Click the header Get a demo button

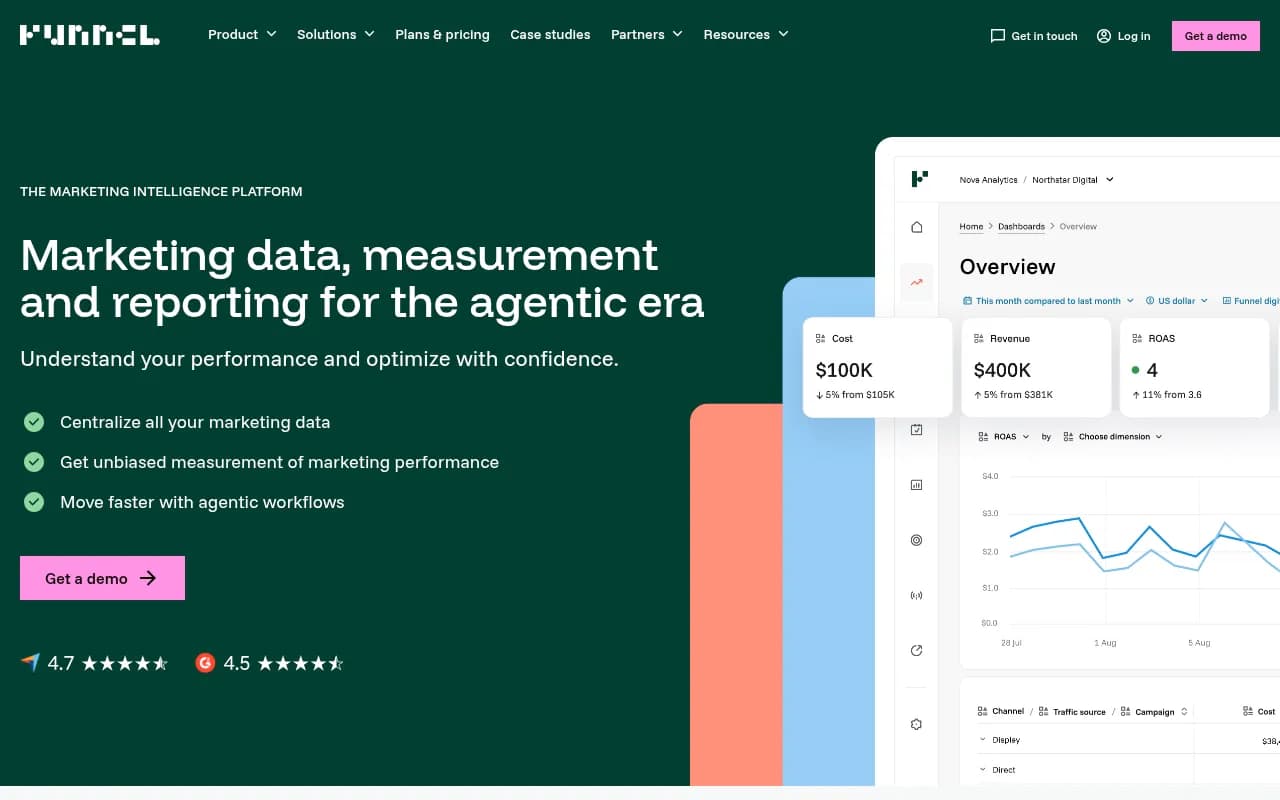pos(1216,35)
